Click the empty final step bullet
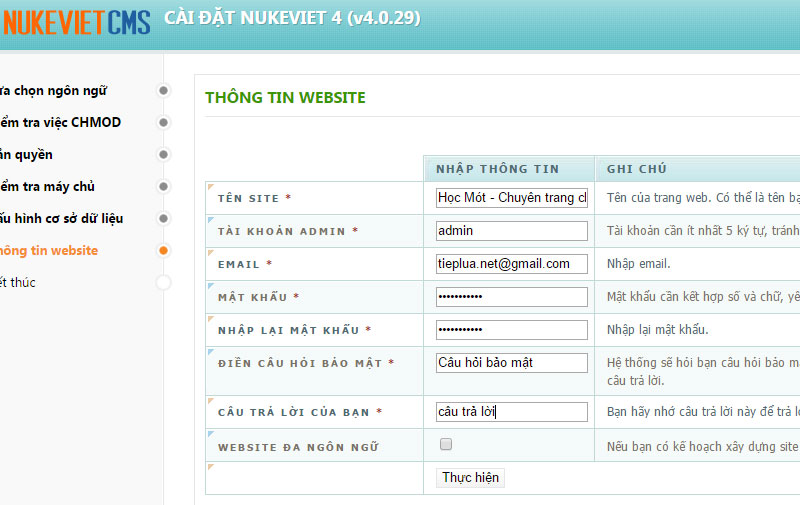This screenshot has width=800, height=505. click(163, 283)
